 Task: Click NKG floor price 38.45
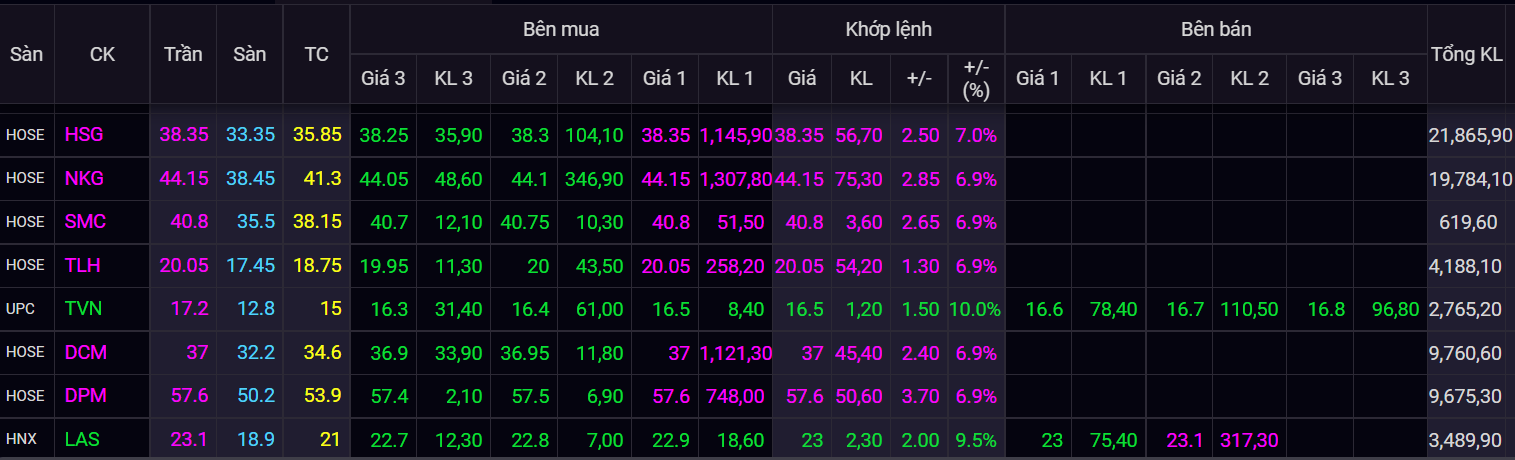252,178
